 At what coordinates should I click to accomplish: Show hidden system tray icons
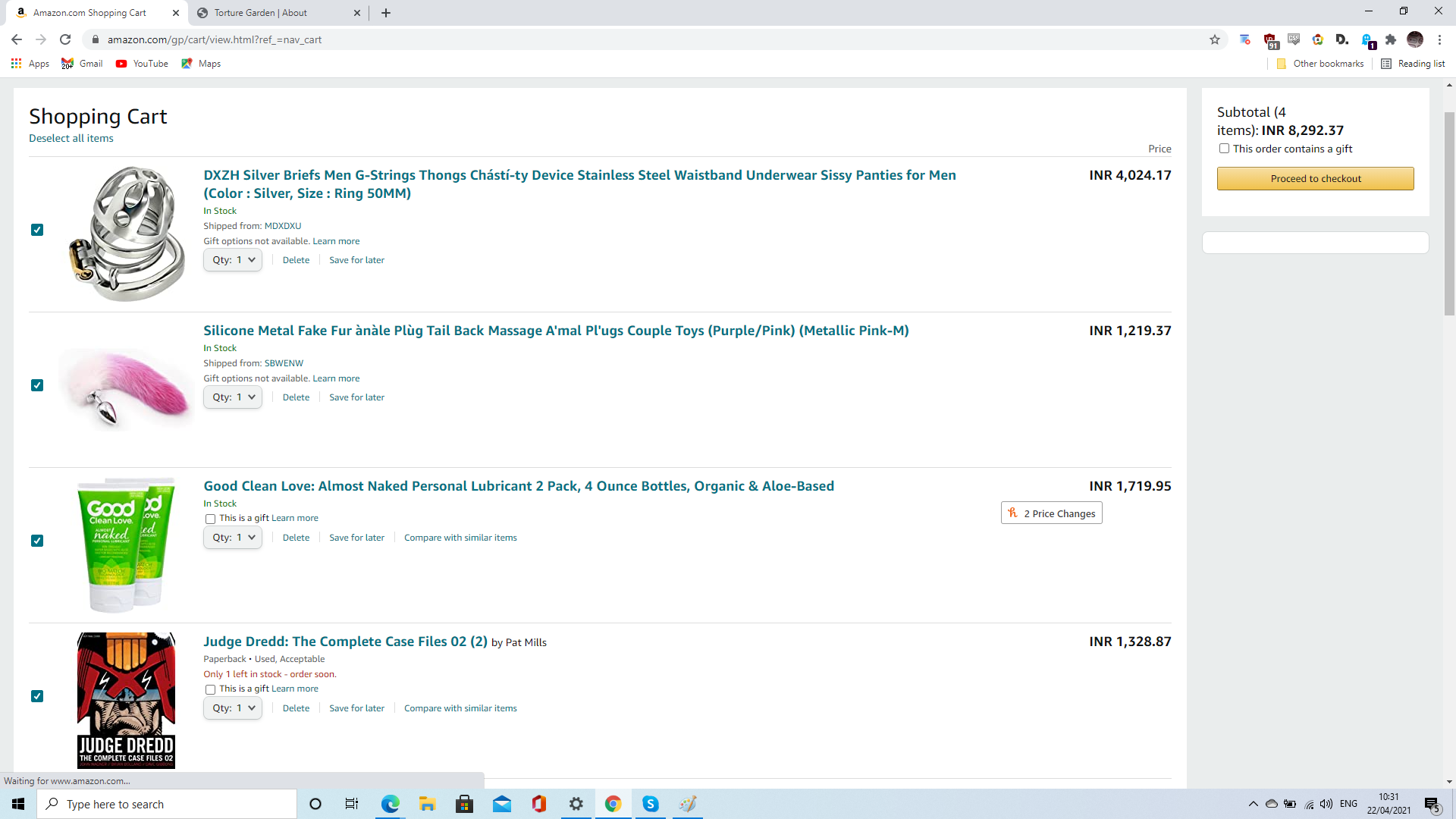pos(1253,804)
